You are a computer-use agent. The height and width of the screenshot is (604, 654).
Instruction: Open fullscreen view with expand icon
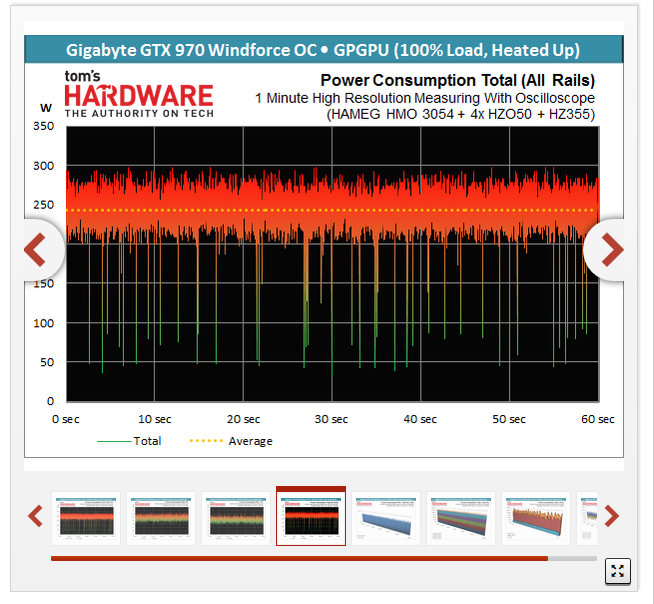click(617, 571)
